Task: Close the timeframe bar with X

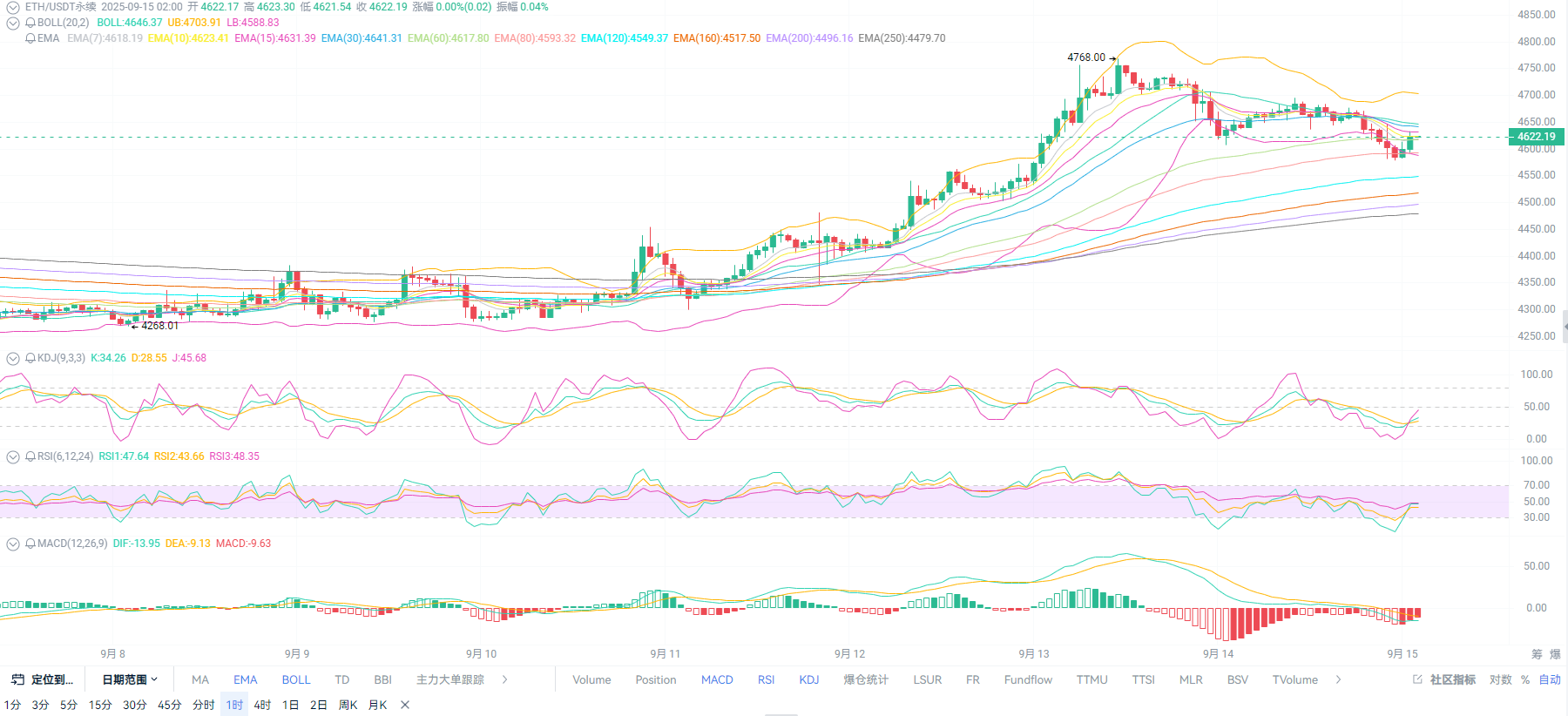Action: pyautogui.click(x=405, y=705)
